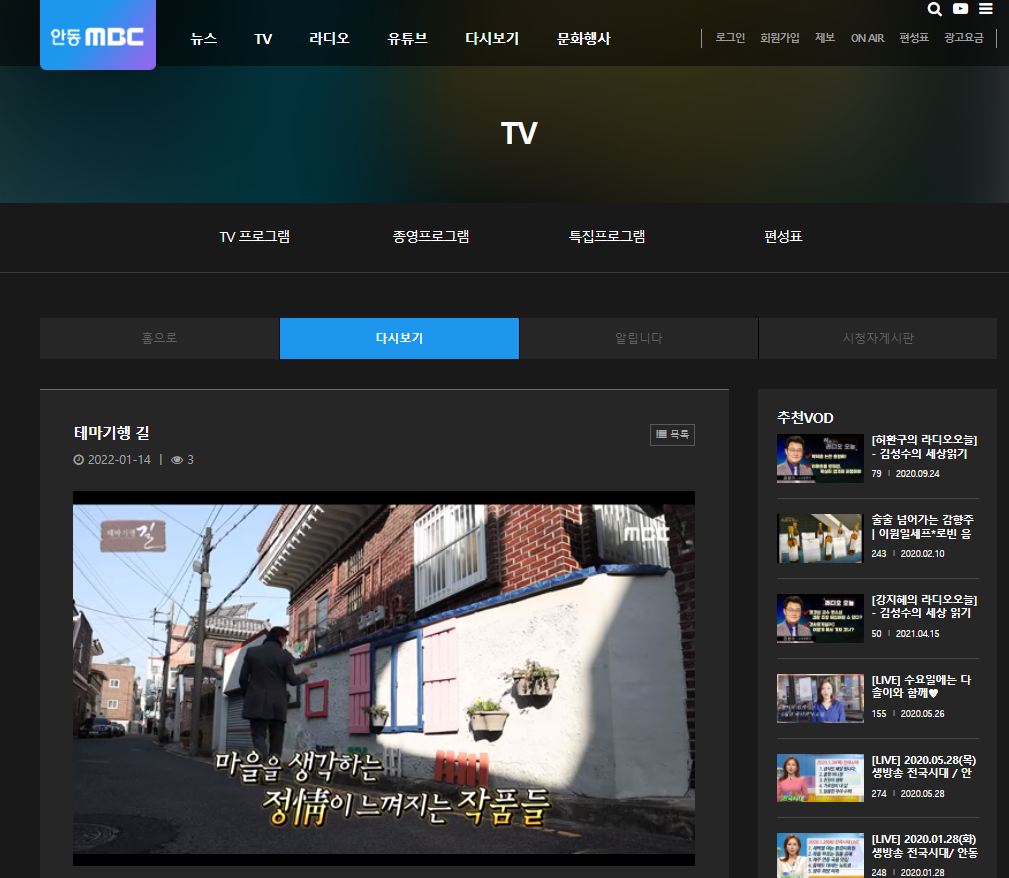Open the hamburger menu icon
Screen dimensions: 1009x878
(986, 9)
